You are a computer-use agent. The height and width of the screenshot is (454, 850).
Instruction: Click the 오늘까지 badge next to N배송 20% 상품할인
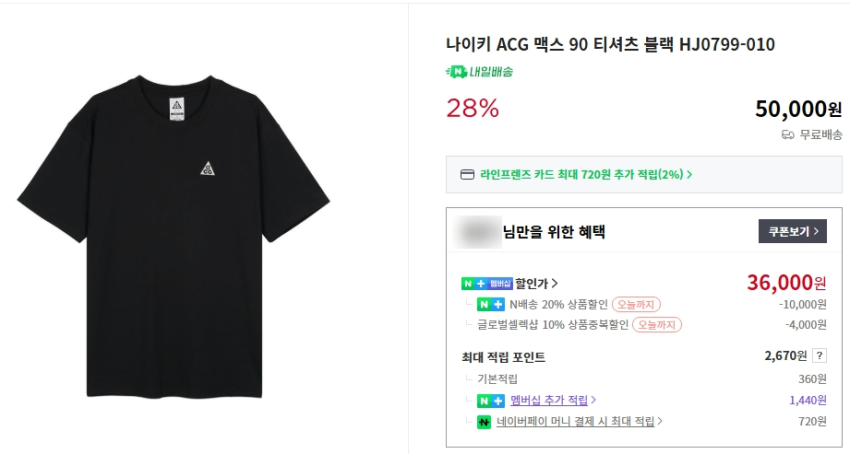click(x=636, y=304)
